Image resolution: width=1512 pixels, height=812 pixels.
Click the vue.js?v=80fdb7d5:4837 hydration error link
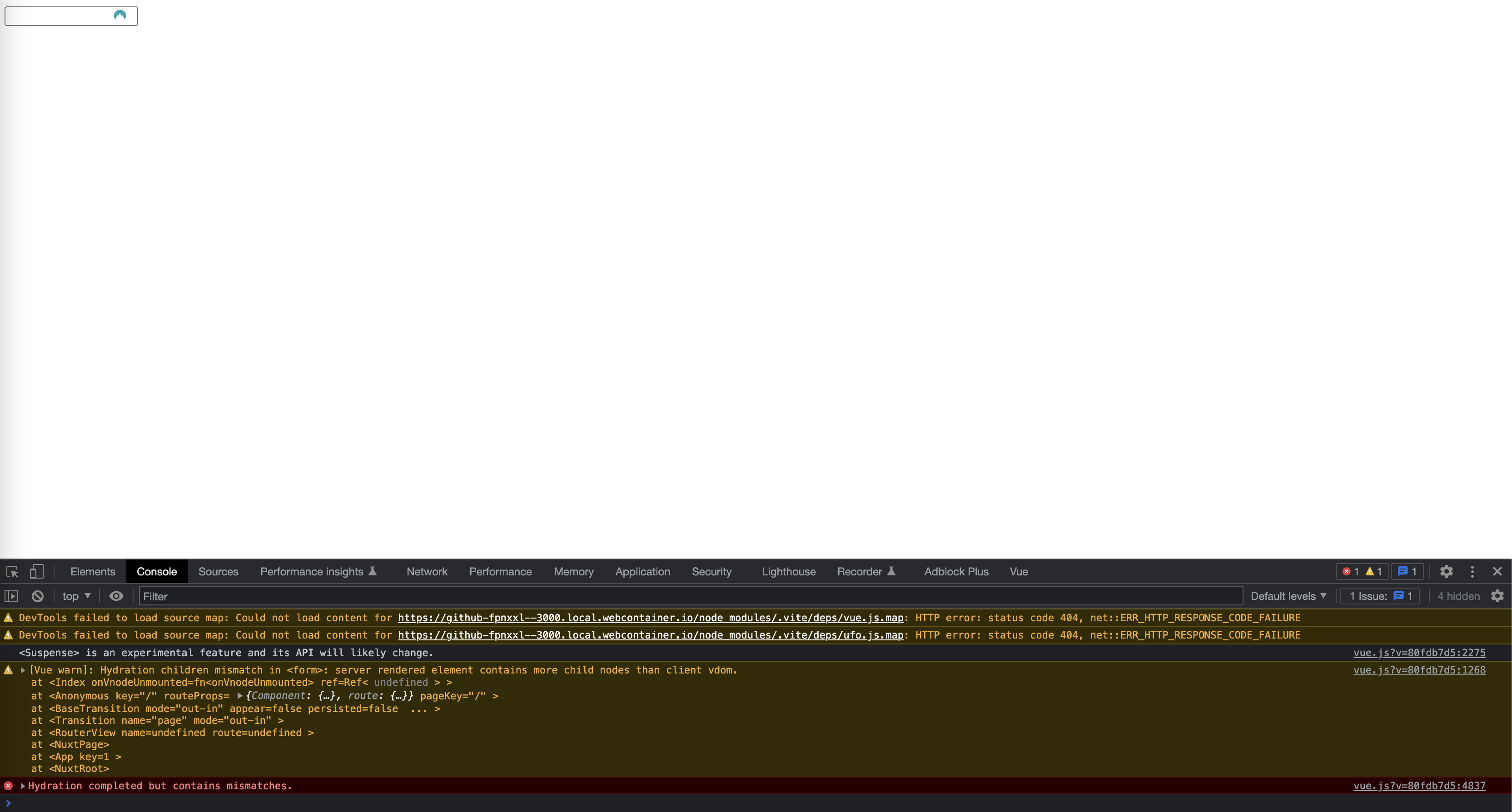(1420, 786)
